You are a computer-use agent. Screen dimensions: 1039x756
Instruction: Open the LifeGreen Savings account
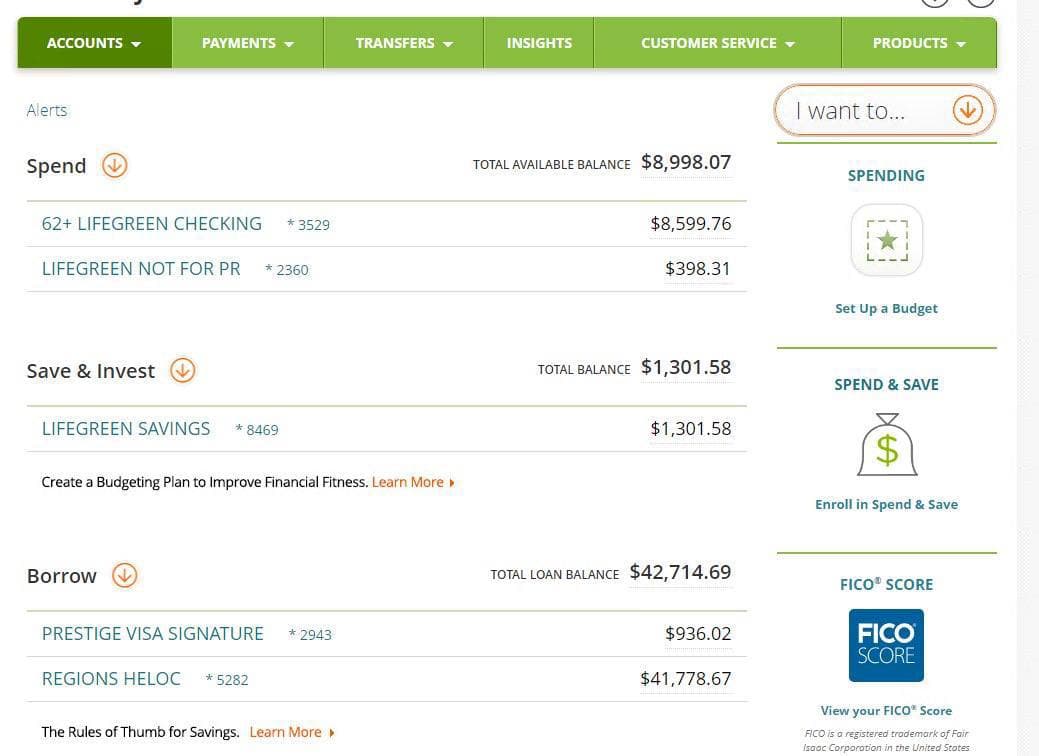(x=126, y=429)
